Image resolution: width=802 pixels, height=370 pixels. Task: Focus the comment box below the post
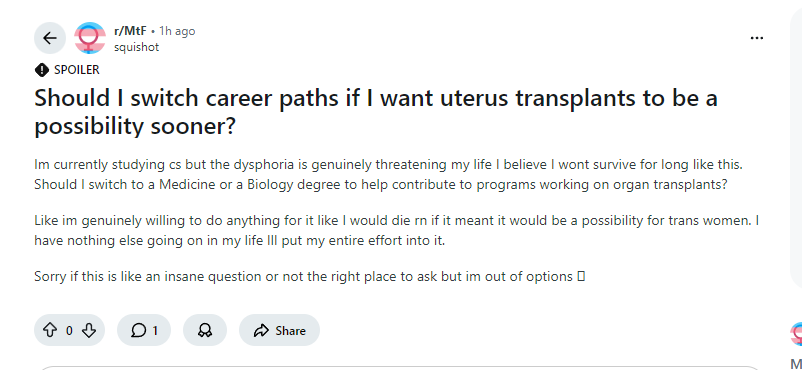(x=399, y=368)
